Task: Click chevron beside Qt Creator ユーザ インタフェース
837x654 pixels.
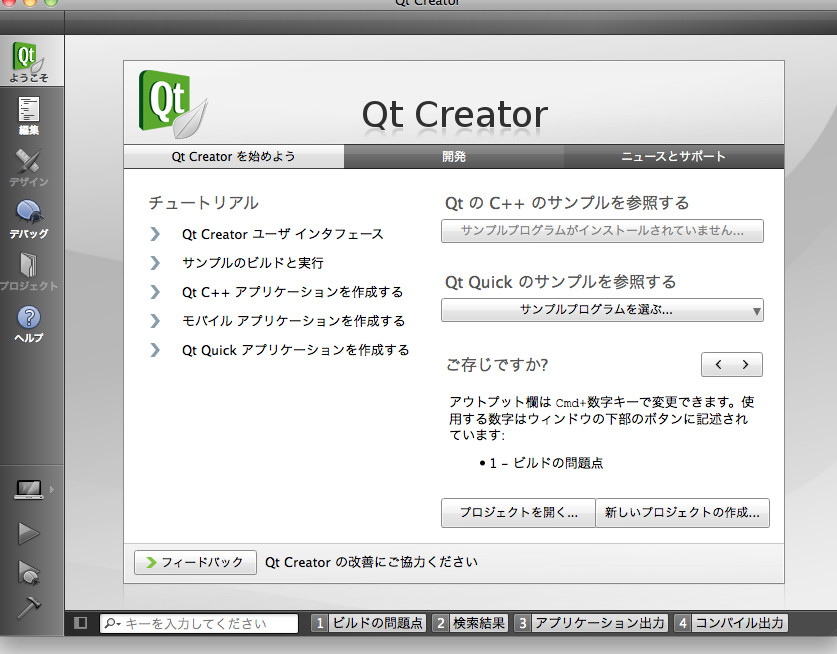Action: 155,234
